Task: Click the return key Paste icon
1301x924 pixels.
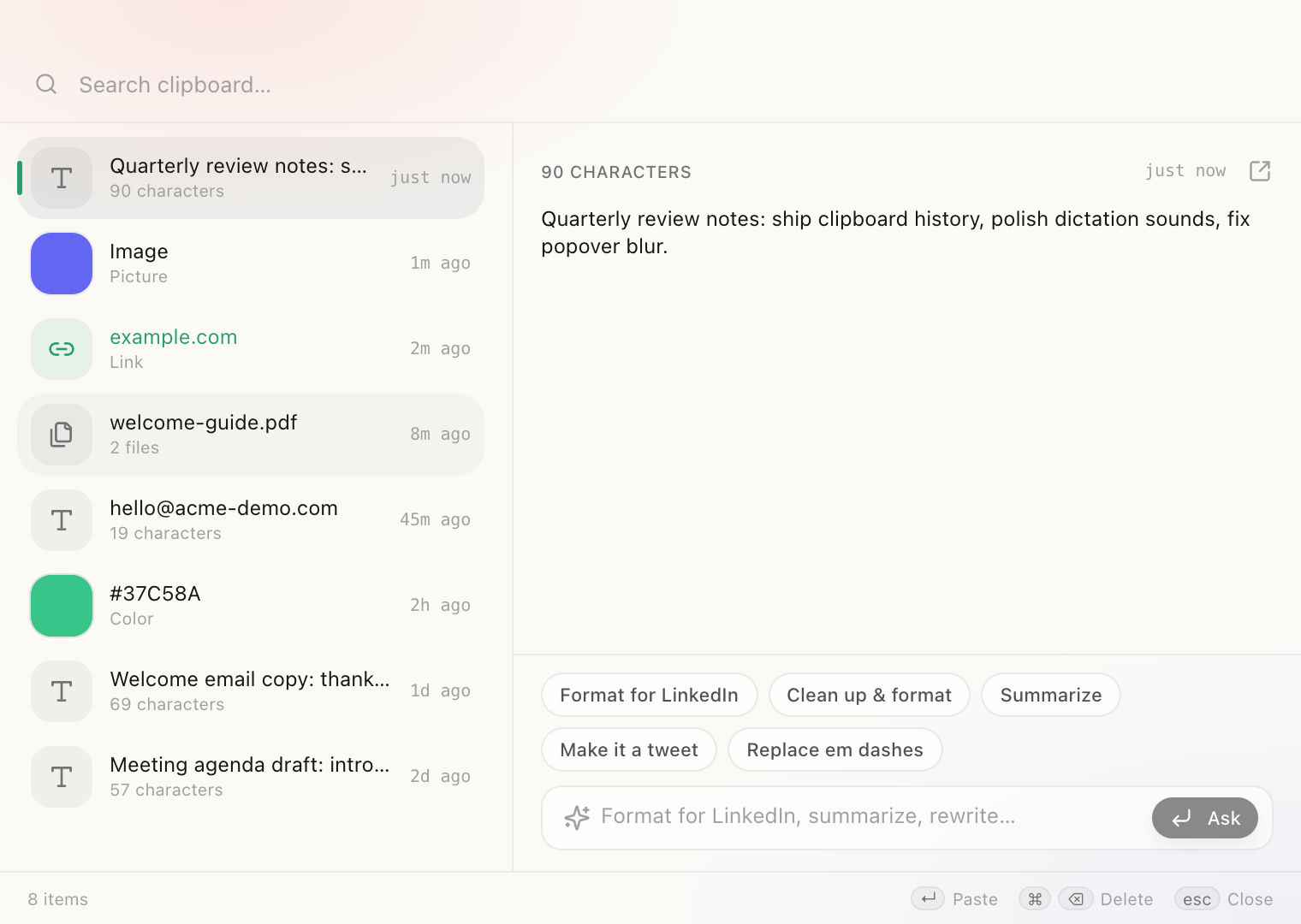Action: [928, 898]
